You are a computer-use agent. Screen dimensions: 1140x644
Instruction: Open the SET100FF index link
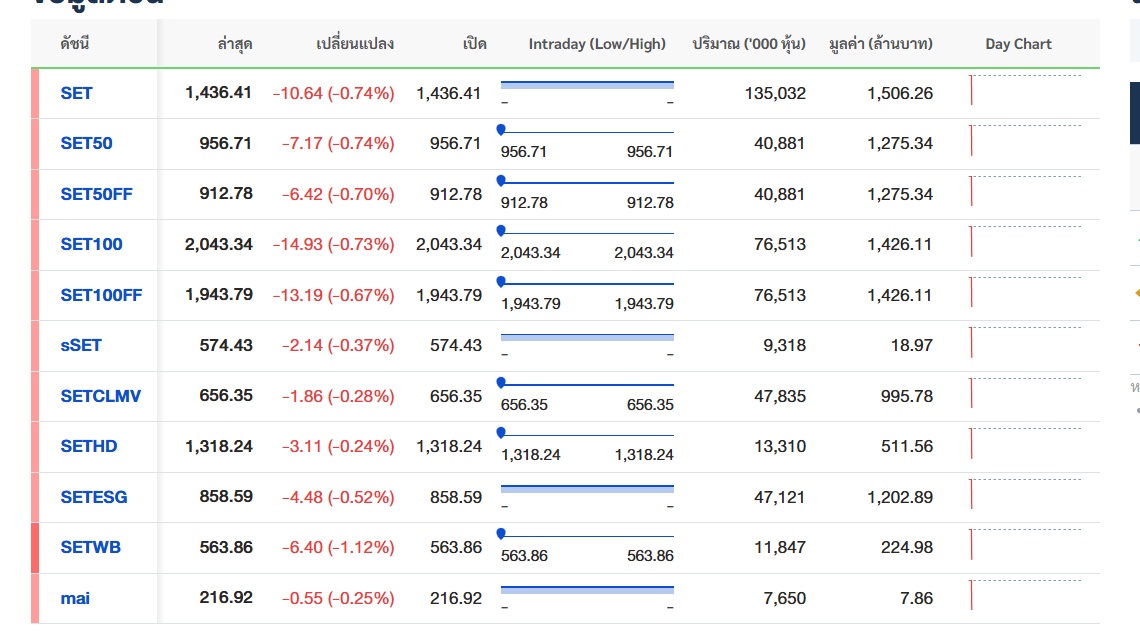click(101, 295)
